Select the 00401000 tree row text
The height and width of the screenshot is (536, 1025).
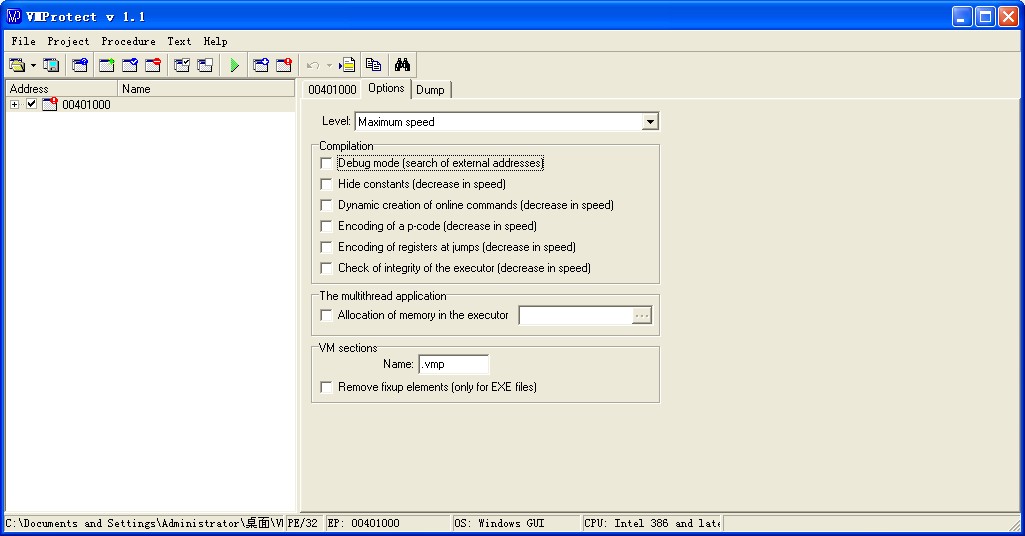[x=86, y=105]
